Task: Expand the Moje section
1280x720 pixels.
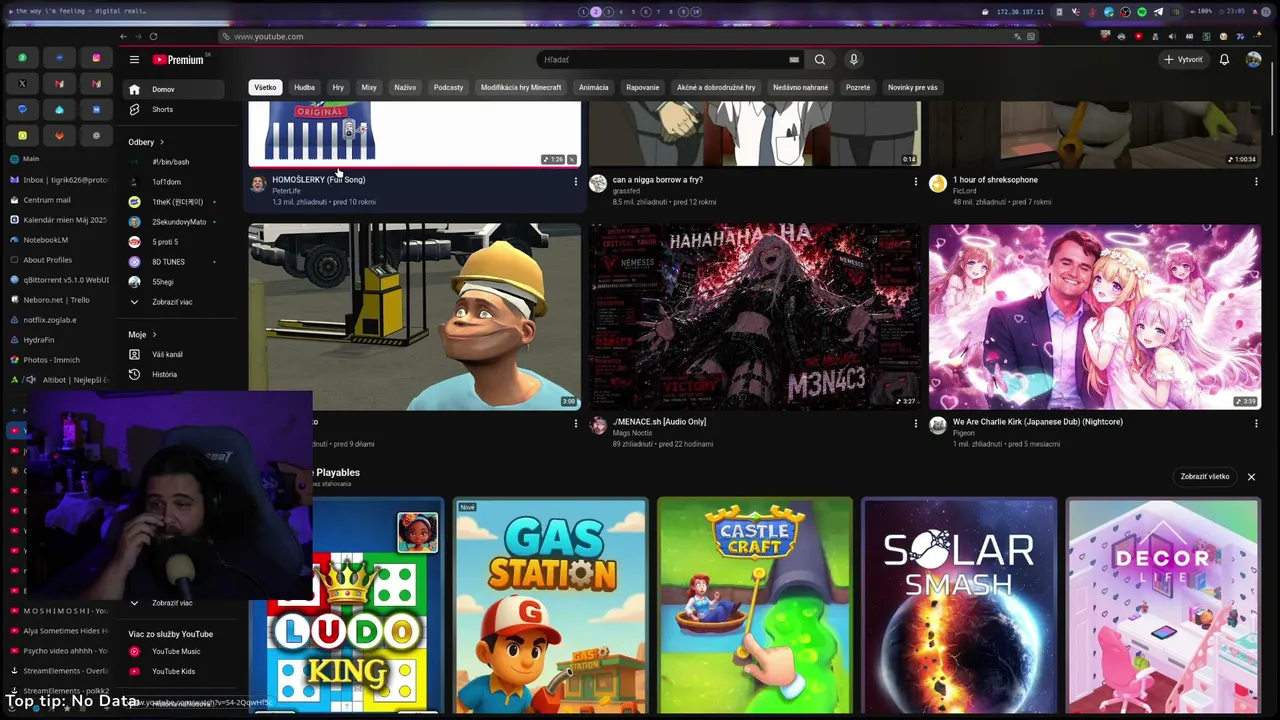Action: 142,334
